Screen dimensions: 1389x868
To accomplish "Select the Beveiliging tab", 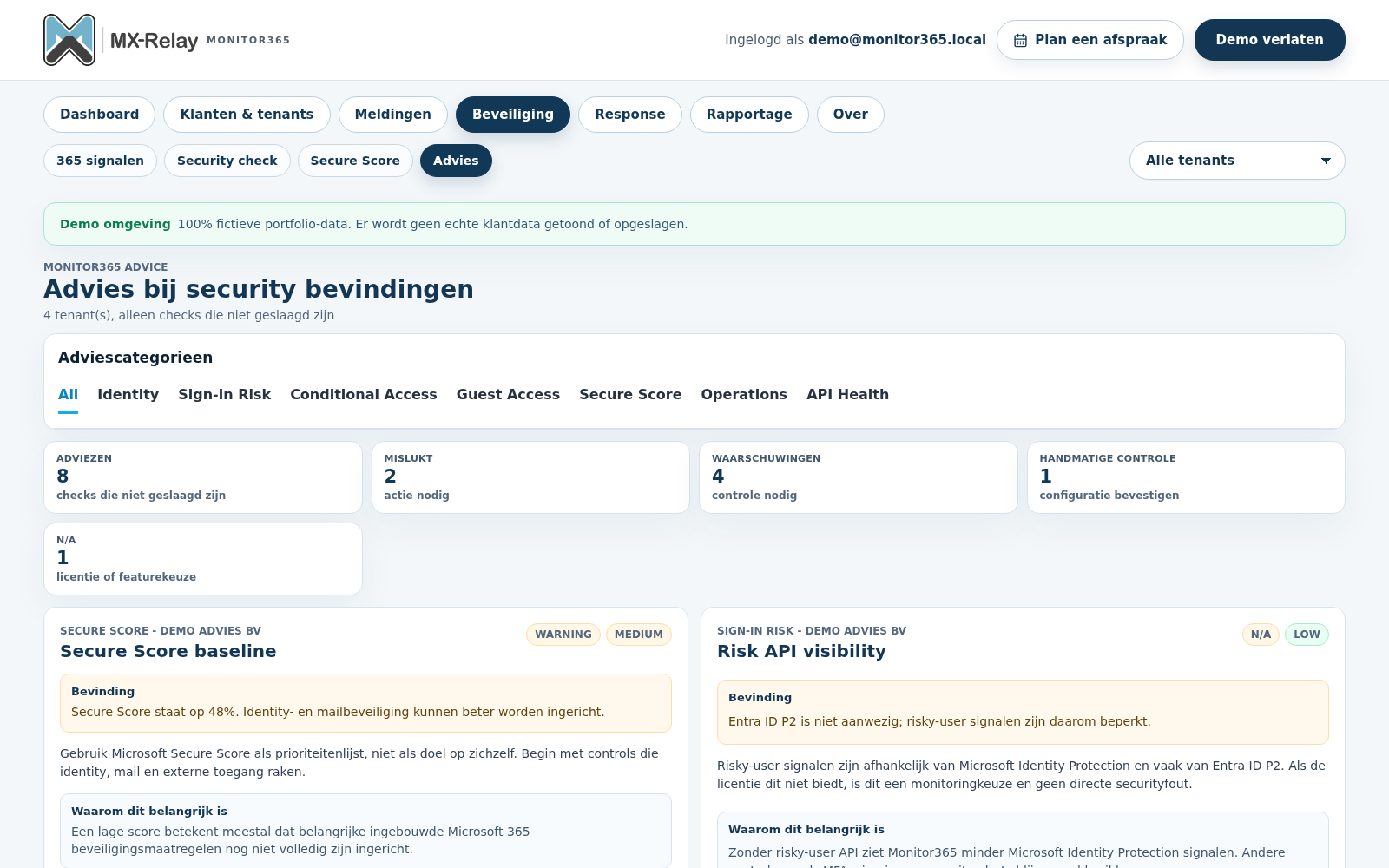I will coord(513,115).
